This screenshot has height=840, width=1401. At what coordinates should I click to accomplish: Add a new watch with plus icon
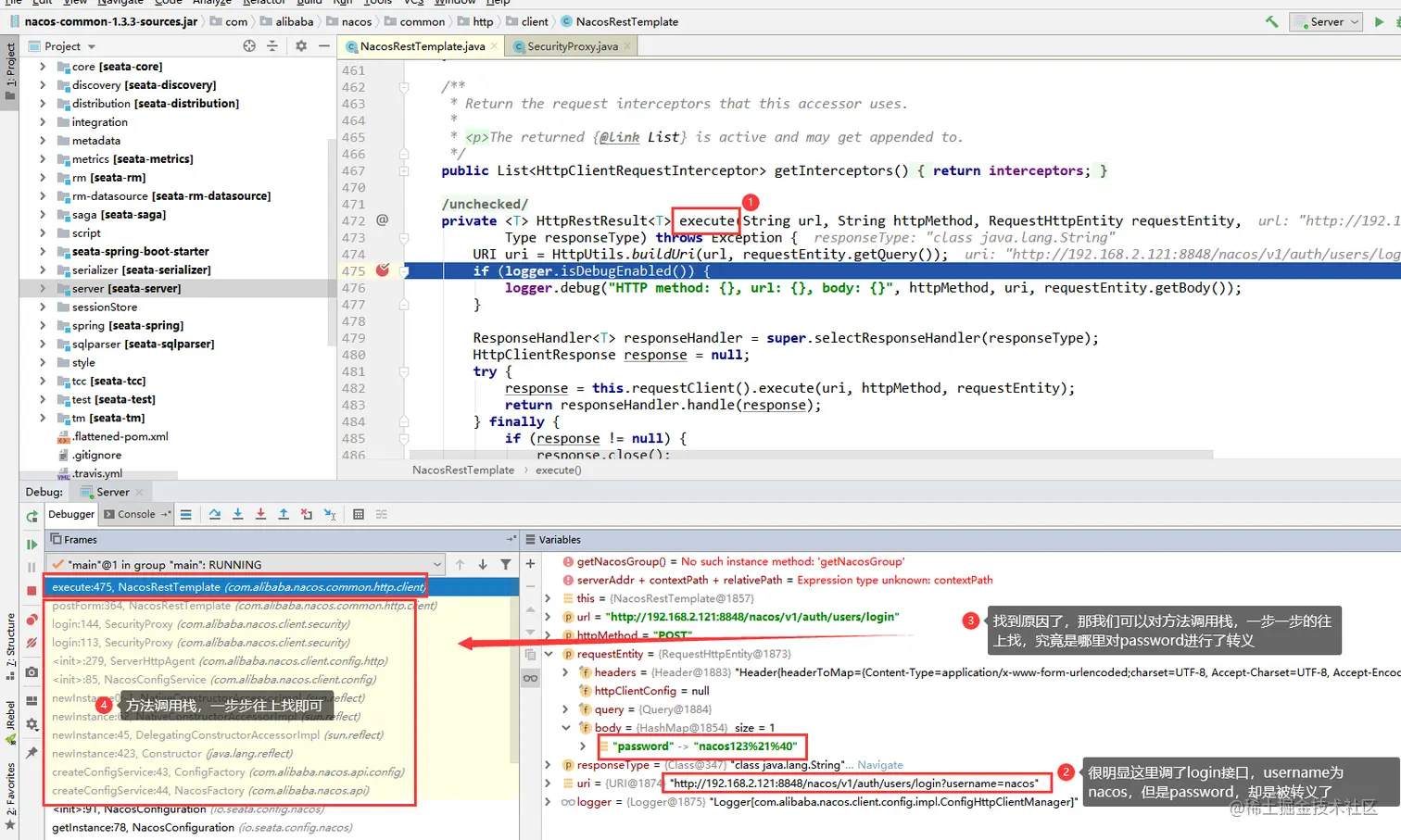530,563
